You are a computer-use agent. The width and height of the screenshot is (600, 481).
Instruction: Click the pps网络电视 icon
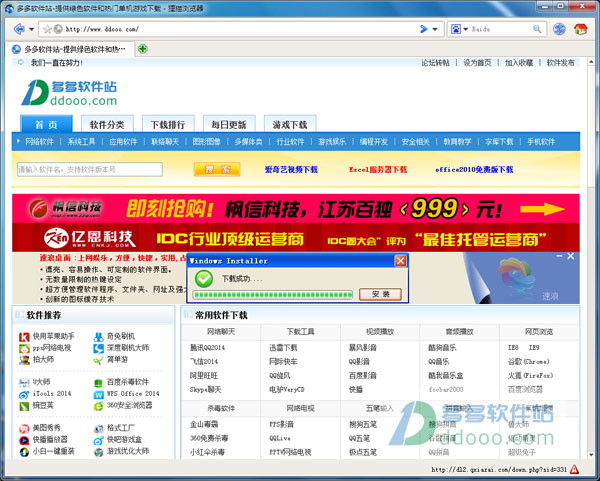(x=24, y=349)
